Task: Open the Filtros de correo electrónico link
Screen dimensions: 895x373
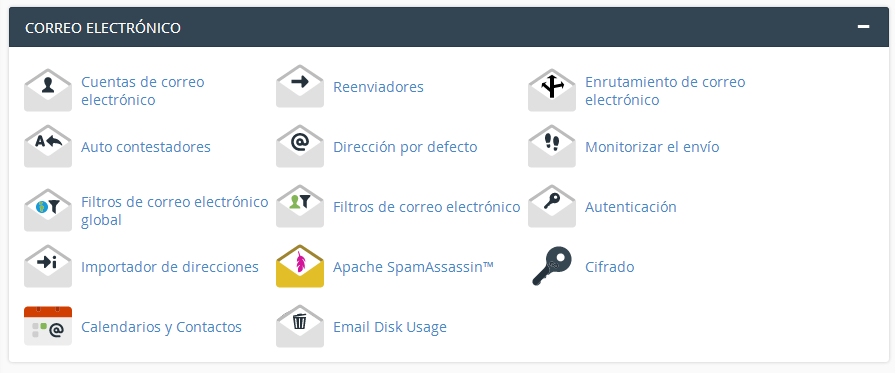Action: click(x=426, y=207)
